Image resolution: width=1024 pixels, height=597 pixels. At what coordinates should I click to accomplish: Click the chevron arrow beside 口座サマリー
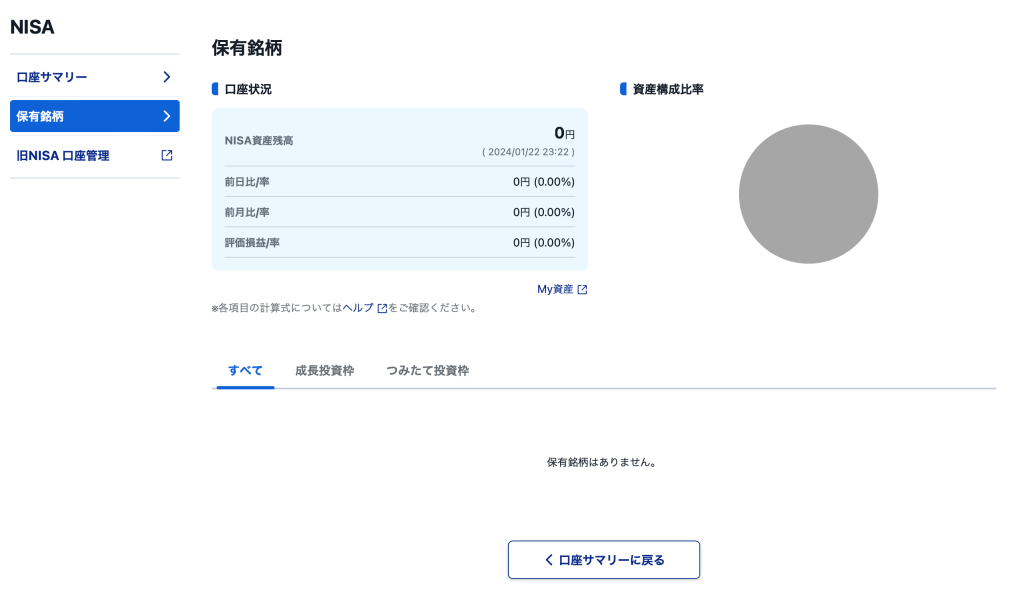click(x=167, y=77)
